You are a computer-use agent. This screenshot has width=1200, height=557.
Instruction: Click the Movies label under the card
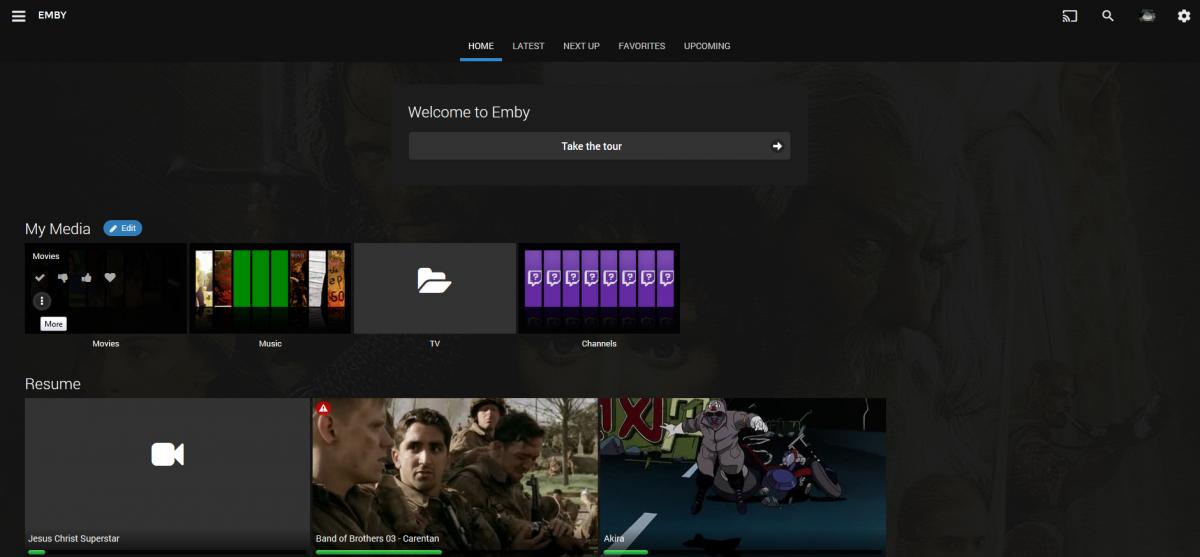tap(106, 344)
